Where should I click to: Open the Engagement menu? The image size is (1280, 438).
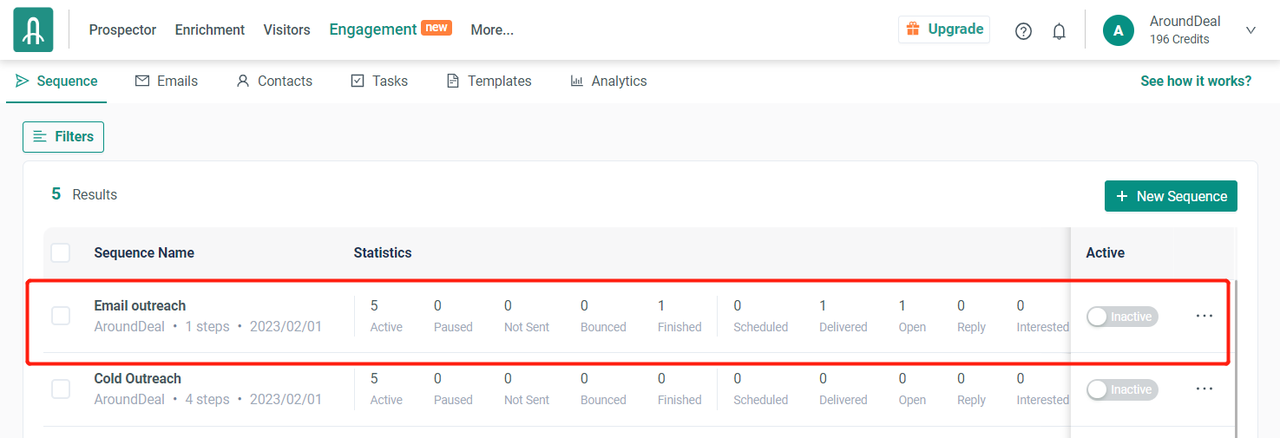click(x=373, y=29)
